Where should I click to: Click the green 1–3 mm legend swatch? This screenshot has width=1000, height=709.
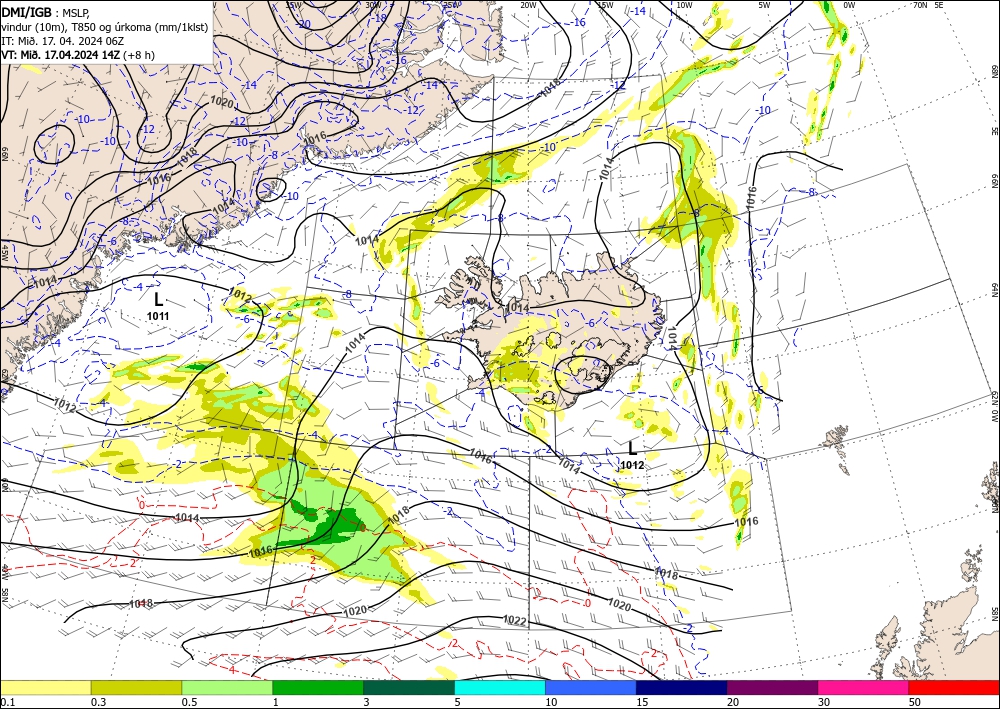318,687
